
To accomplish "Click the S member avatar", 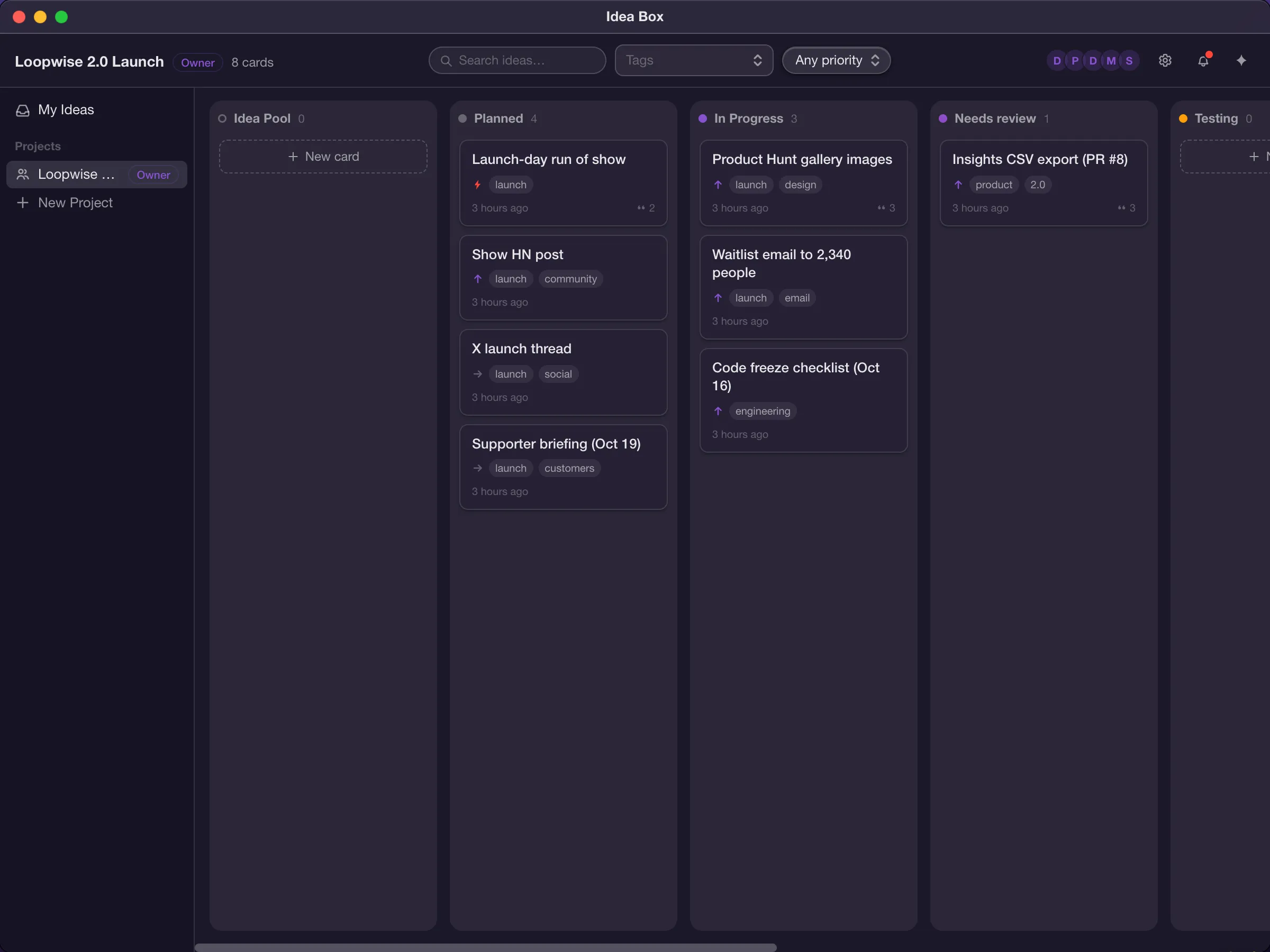I will pyautogui.click(x=1129, y=60).
